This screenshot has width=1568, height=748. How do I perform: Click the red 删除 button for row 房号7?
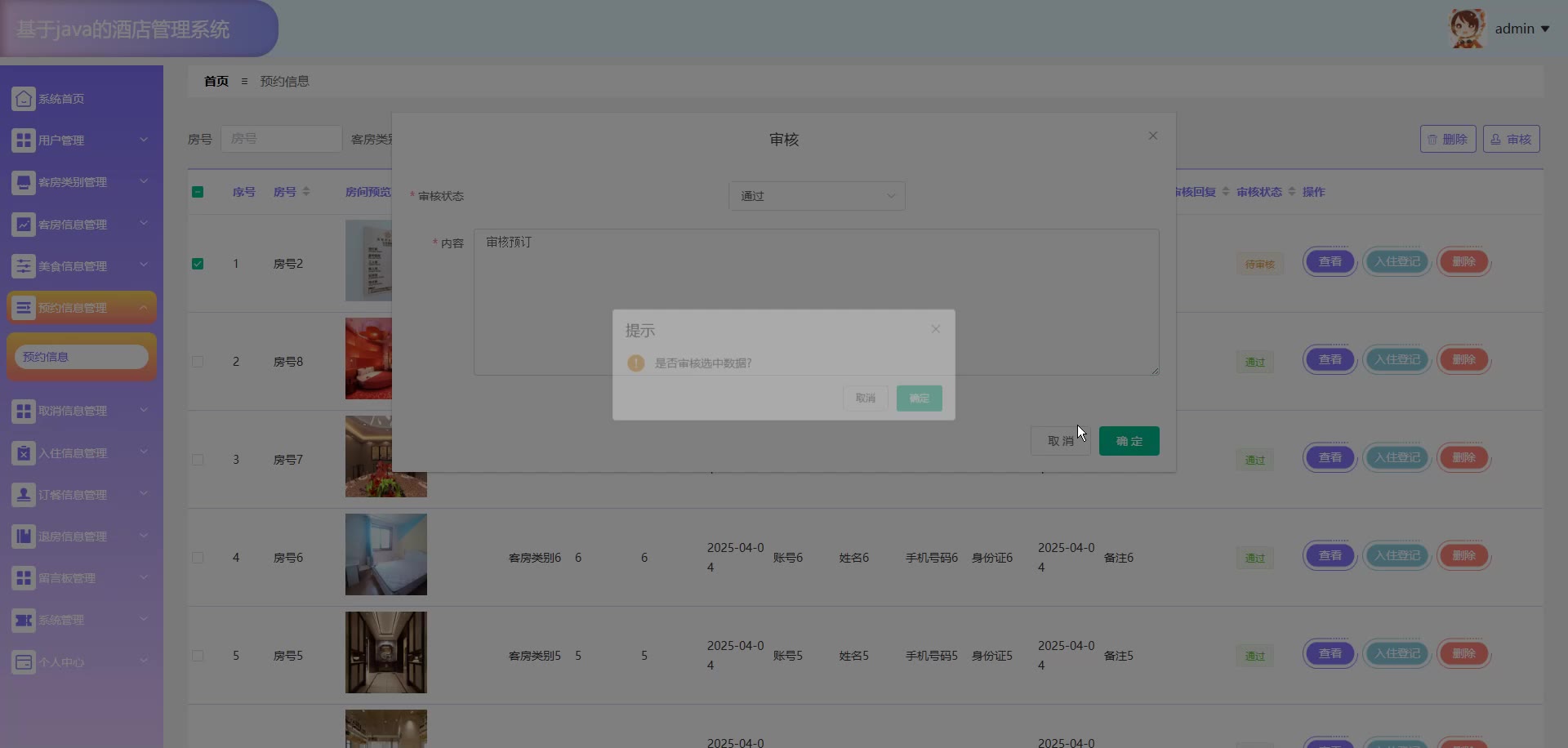[x=1464, y=458]
